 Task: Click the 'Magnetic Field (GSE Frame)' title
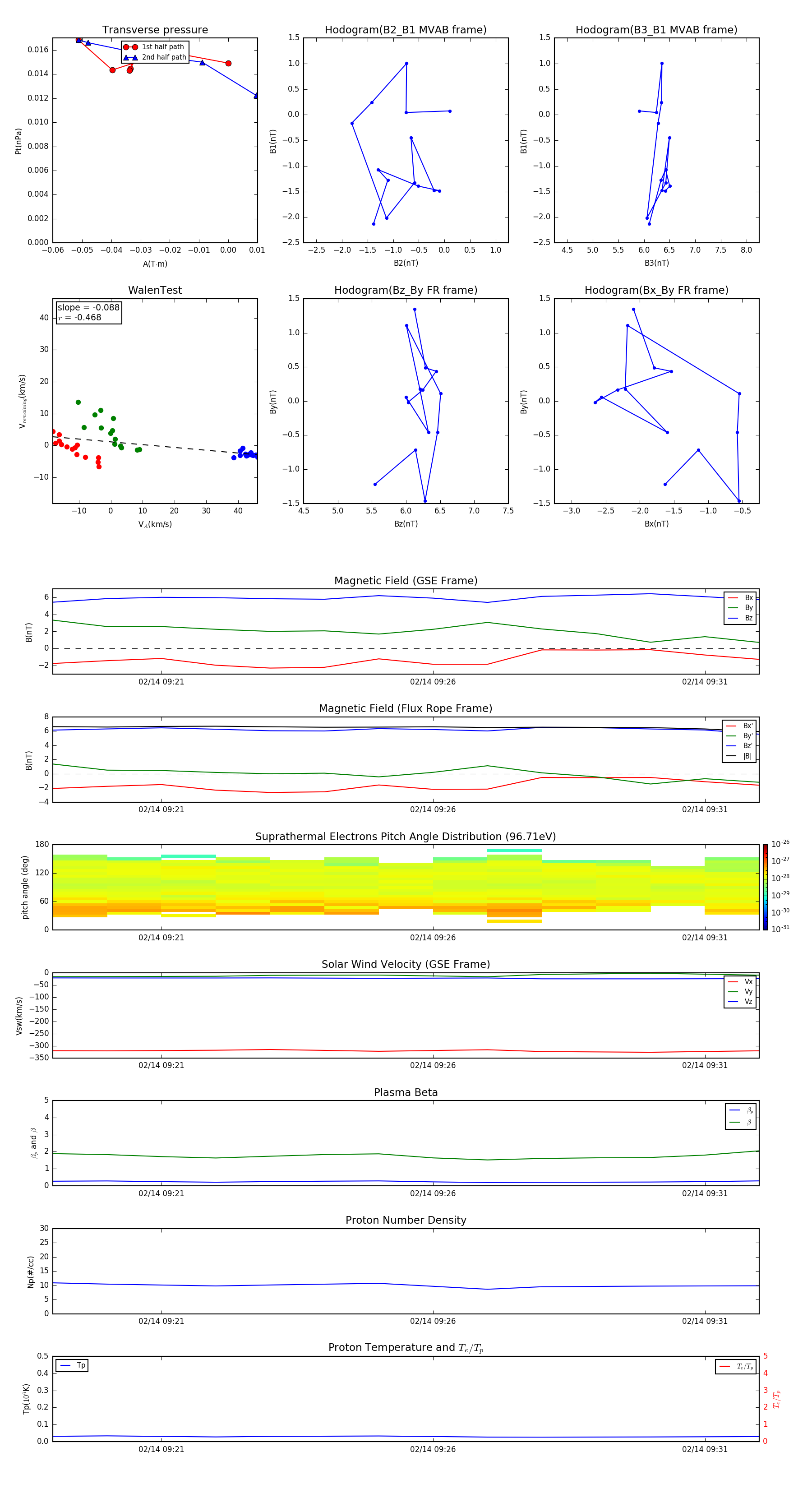tap(406, 581)
